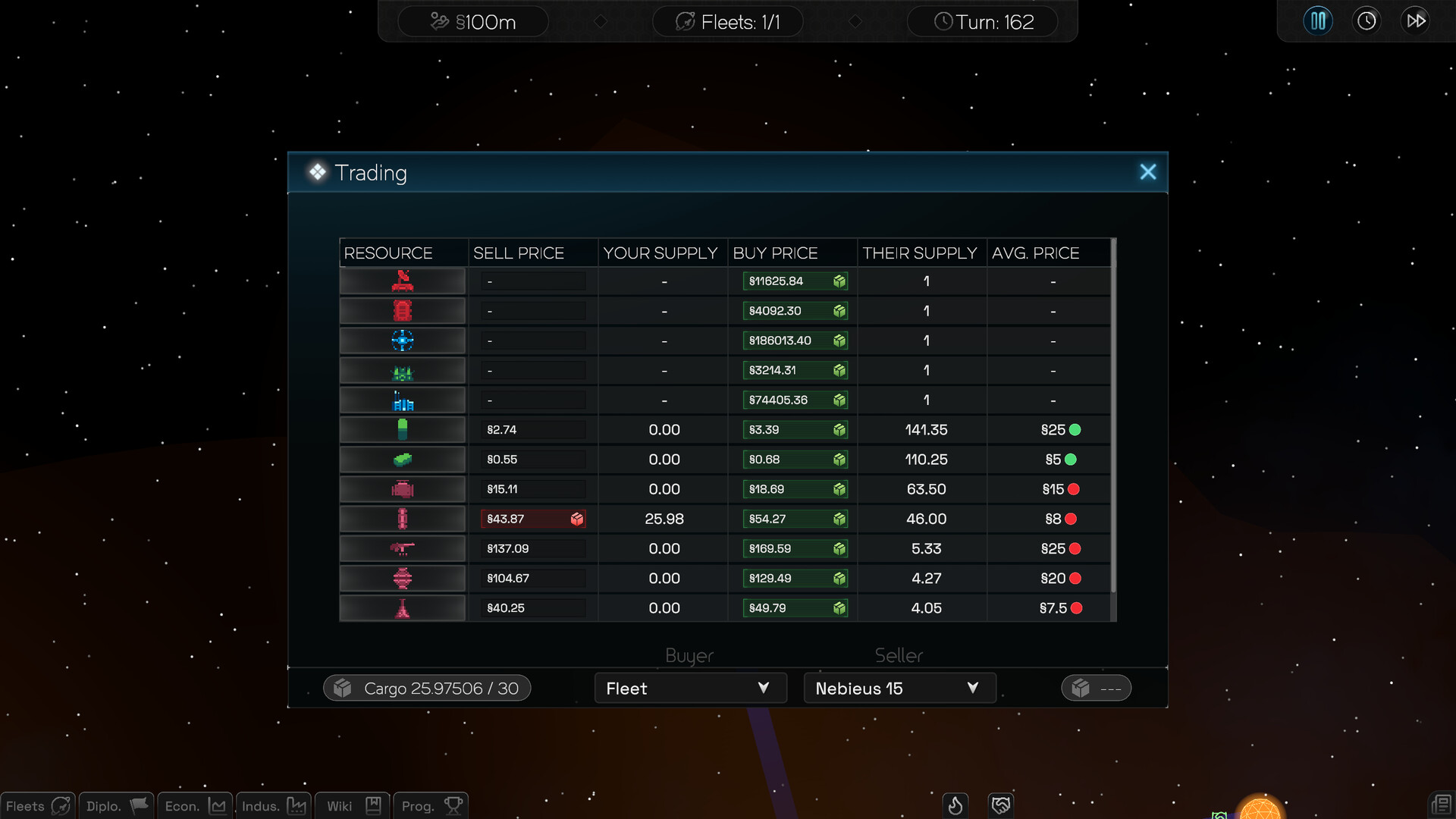Open the Fleets tab
1456x819 pixels.
(x=38, y=805)
